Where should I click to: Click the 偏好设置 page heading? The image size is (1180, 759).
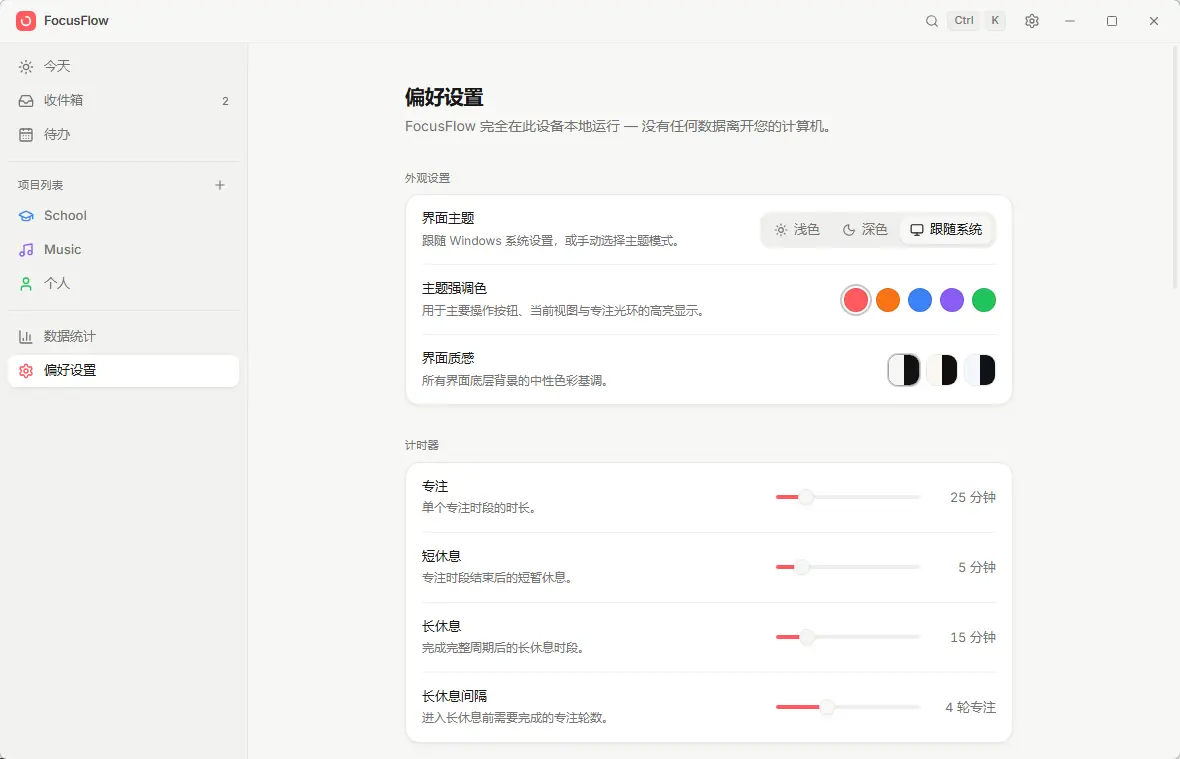444,97
